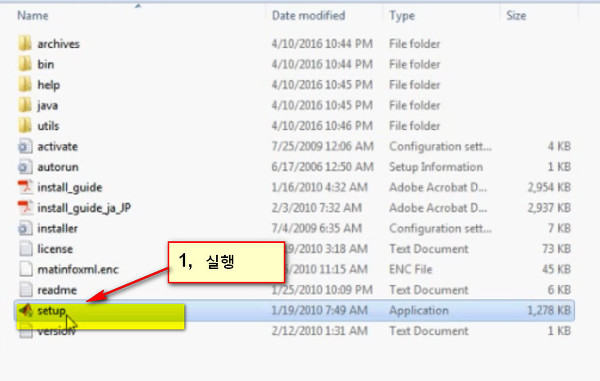Sort by Date modified column header
Viewport: 600px width, 381px height.
click(x=308, y=16)
